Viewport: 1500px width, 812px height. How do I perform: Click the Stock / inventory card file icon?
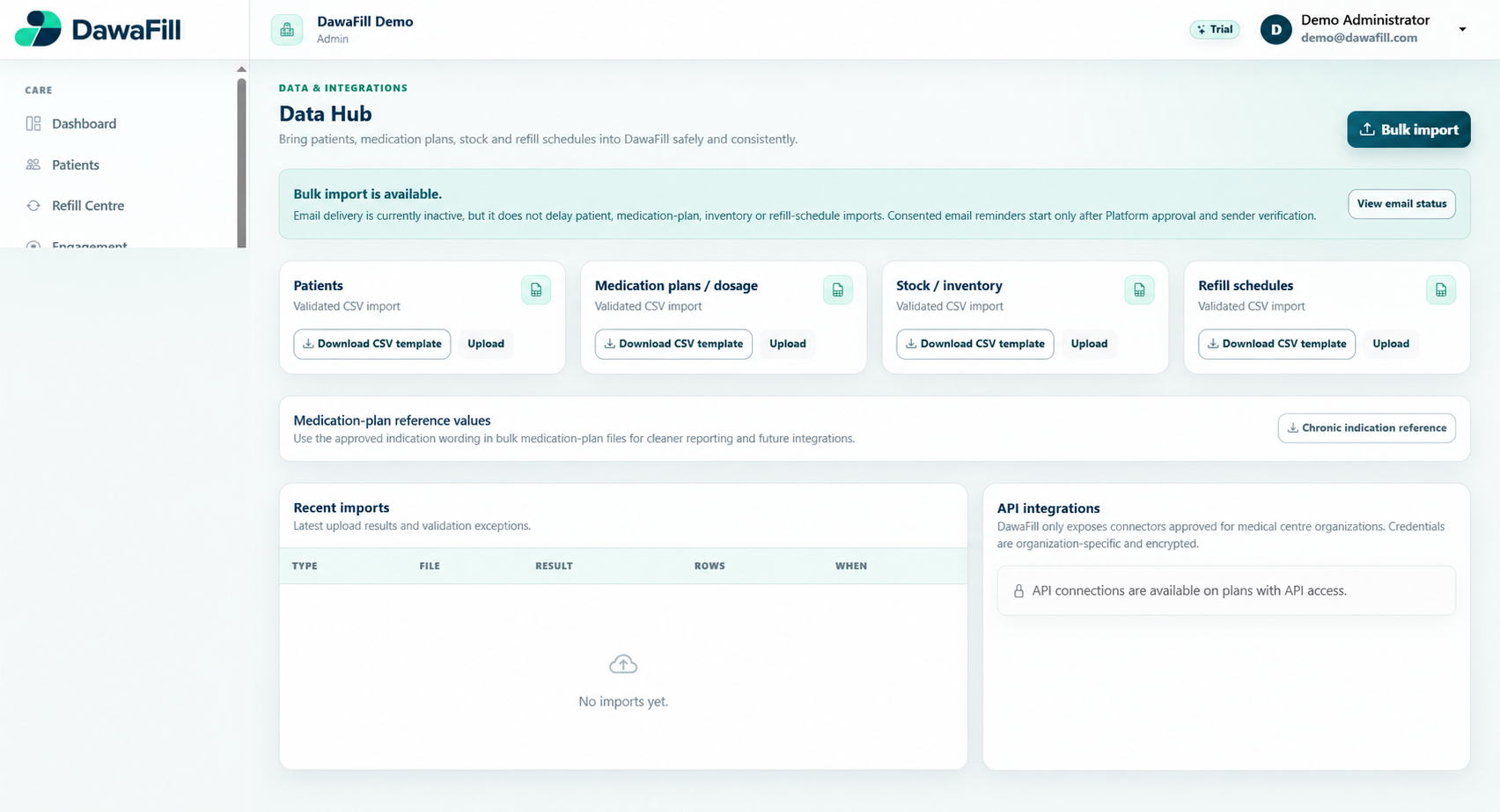(x=1139, y=289)
